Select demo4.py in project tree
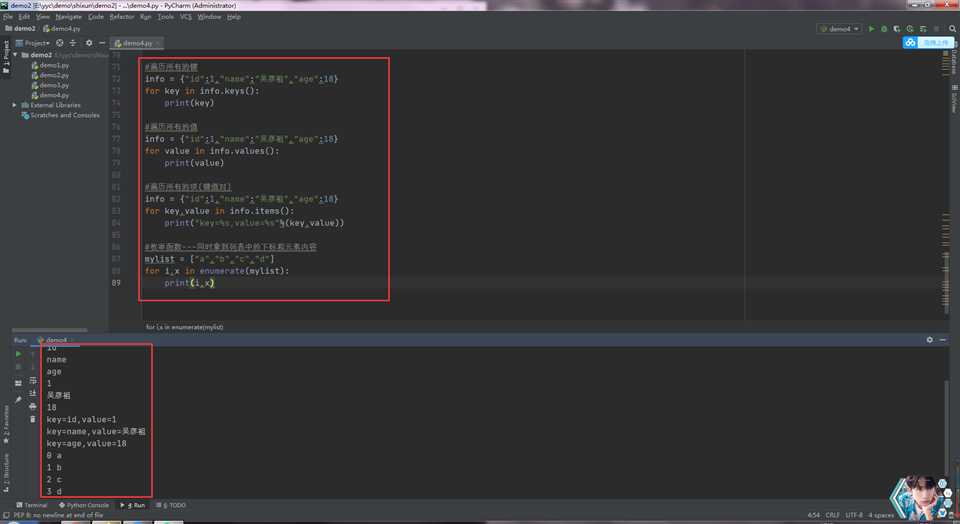This screenshot has height=524, width=960. pyautogui.click(x=50, y=95)
